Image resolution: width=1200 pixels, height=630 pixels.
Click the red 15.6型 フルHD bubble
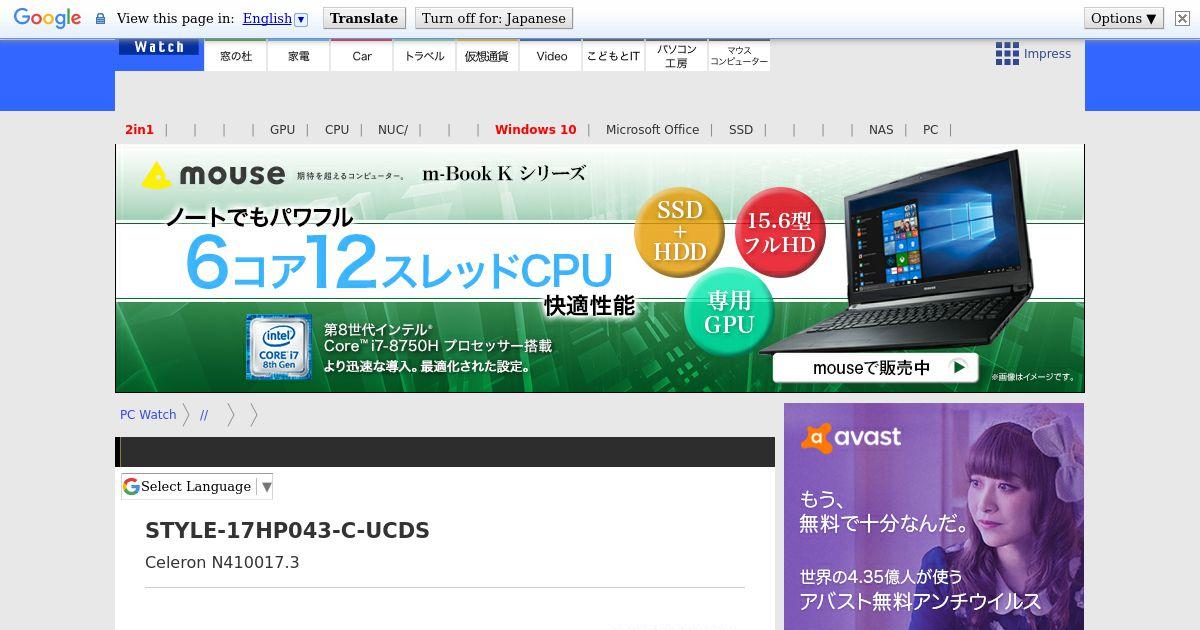pos(780,231)
